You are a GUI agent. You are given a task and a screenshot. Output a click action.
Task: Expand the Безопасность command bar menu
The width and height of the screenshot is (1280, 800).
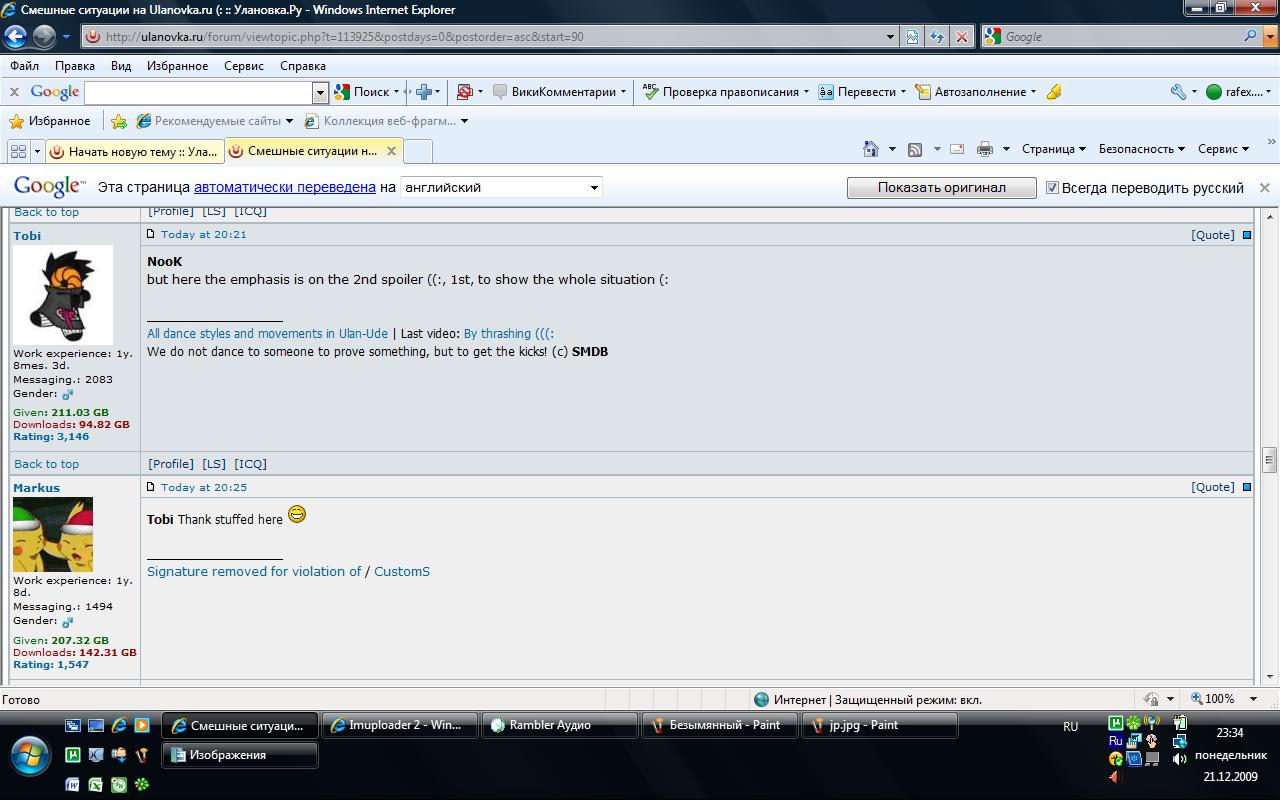point(1141,149)
